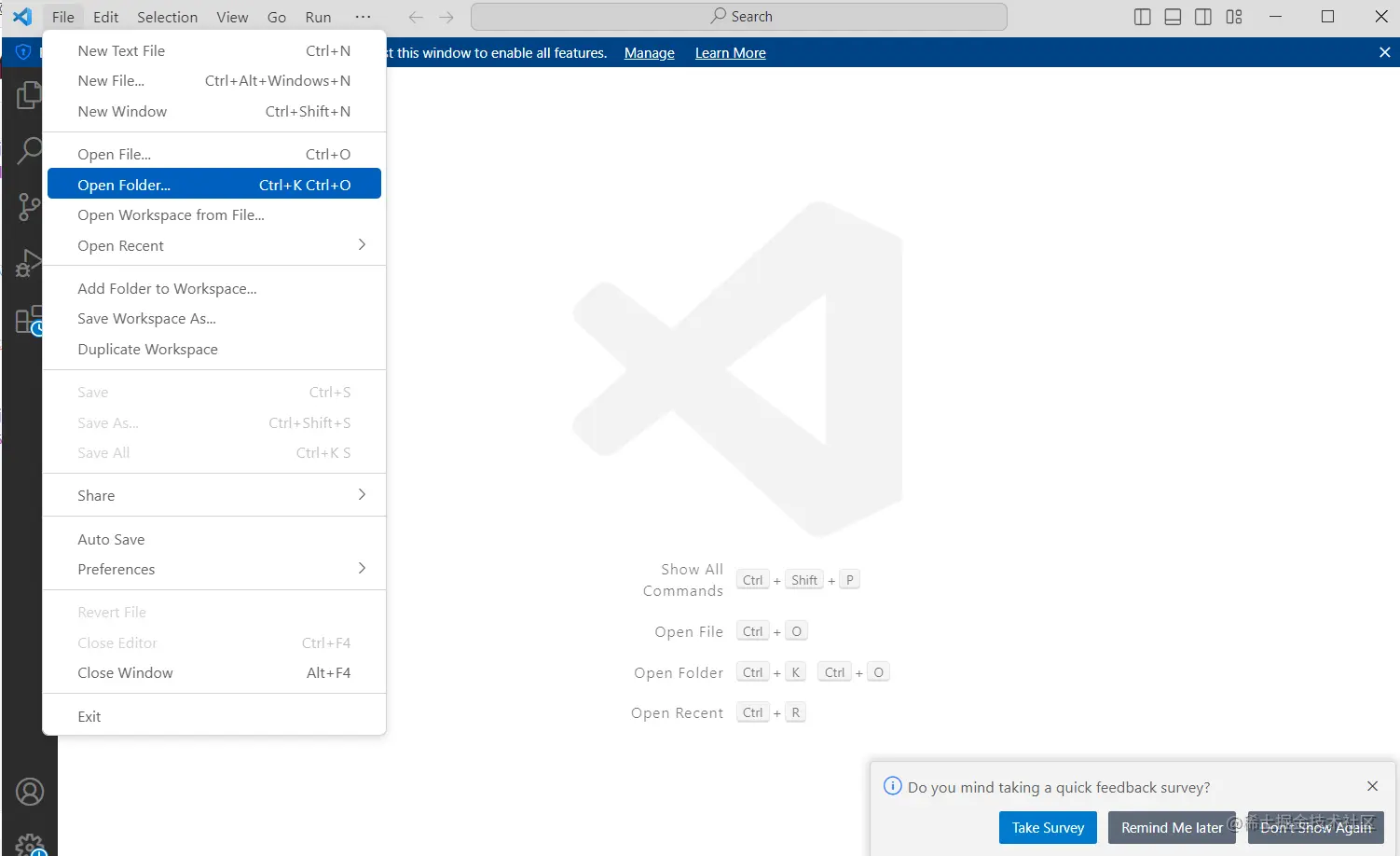Open the Explorer view in activity bar
1400x856 pixels.
coord(29,94)
